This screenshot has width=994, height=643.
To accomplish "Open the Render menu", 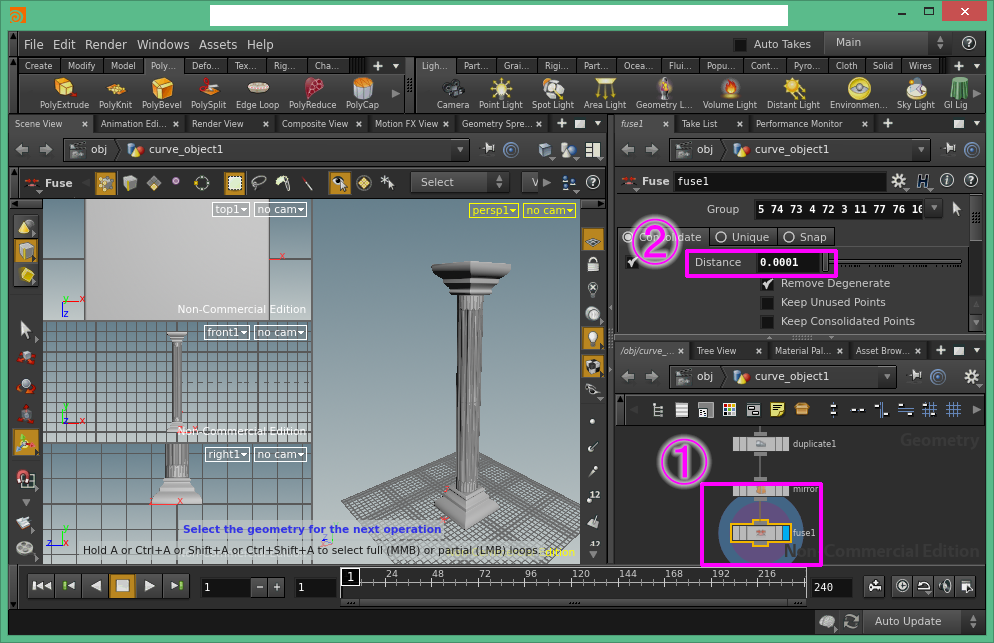I will tap(105, 45).
